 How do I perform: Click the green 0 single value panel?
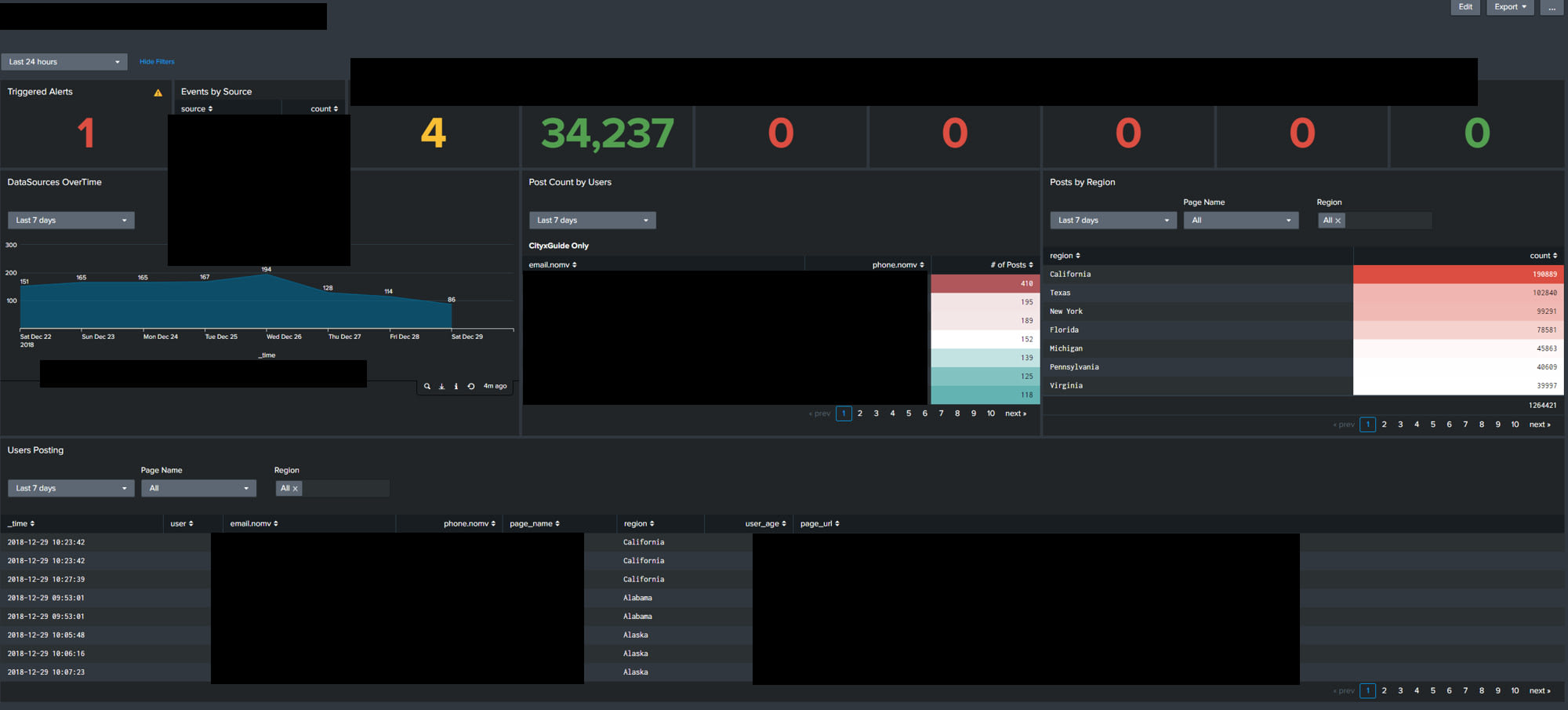pos(1477,133)
